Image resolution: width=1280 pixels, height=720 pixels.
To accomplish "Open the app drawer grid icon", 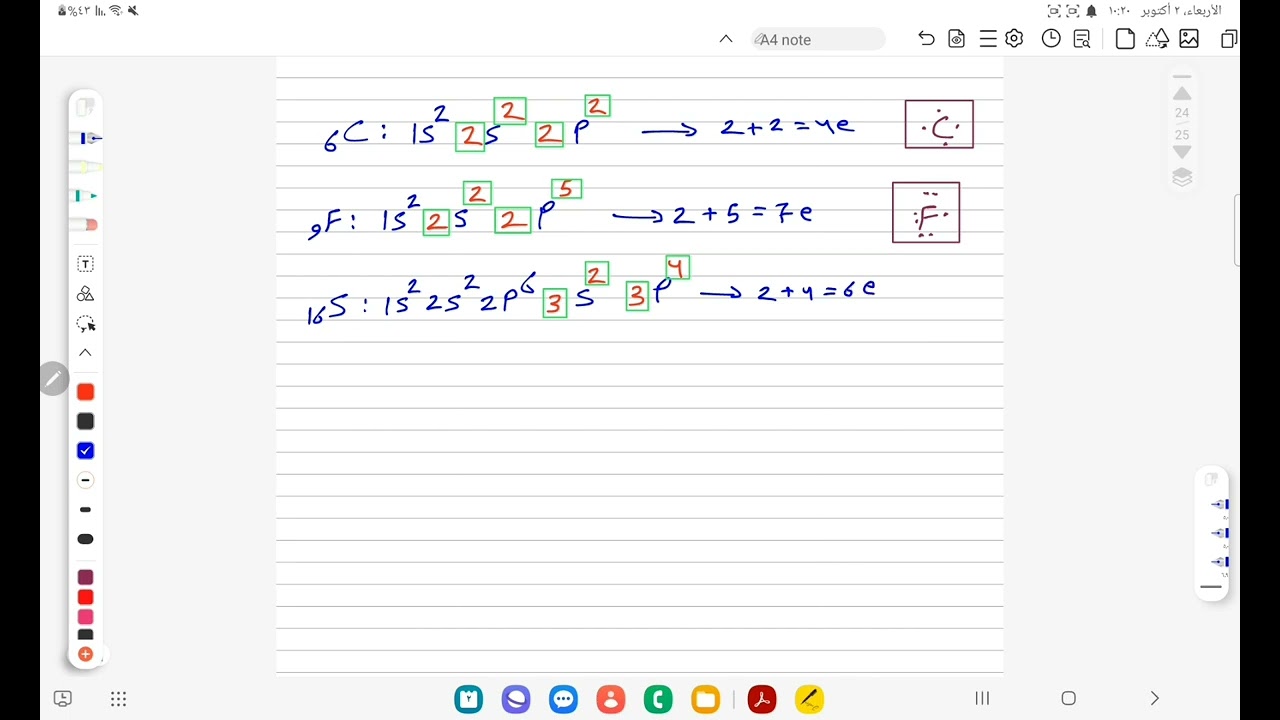I will pos(118,699).
